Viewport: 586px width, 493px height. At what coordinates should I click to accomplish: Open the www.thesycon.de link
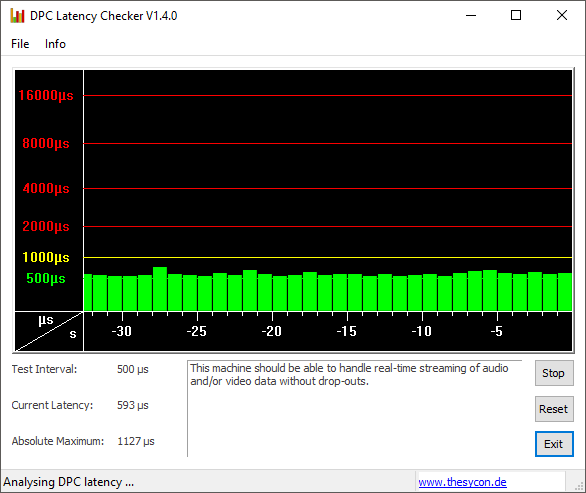pos(462,482)
